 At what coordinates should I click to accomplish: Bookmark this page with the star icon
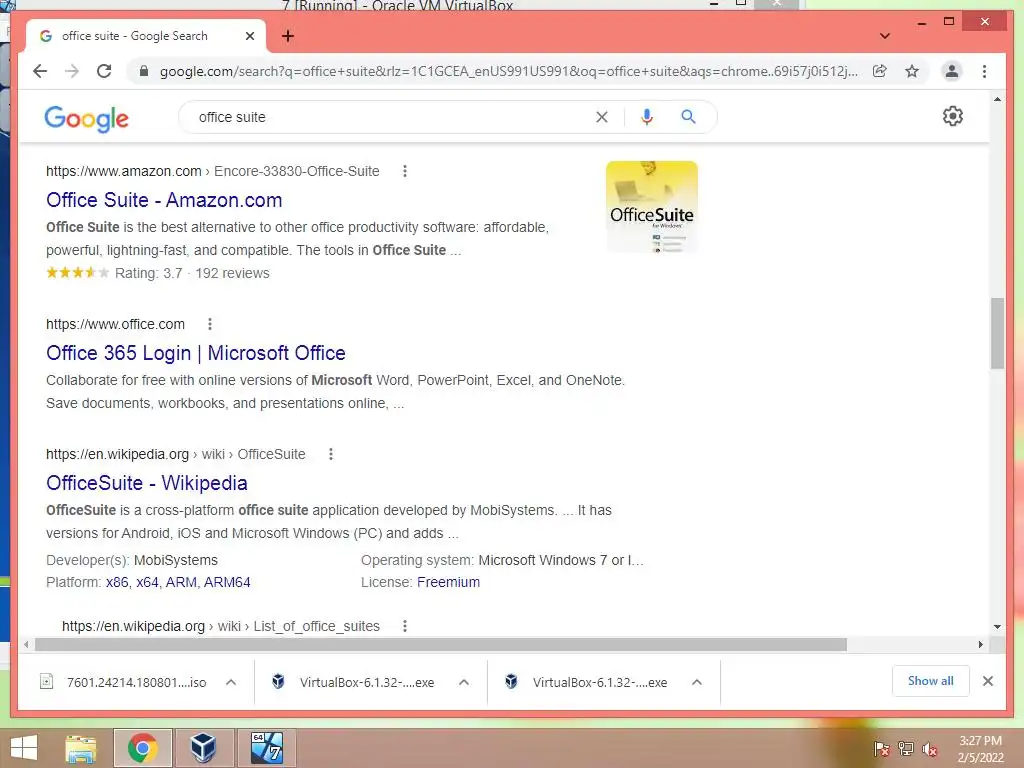click(912, 71)
